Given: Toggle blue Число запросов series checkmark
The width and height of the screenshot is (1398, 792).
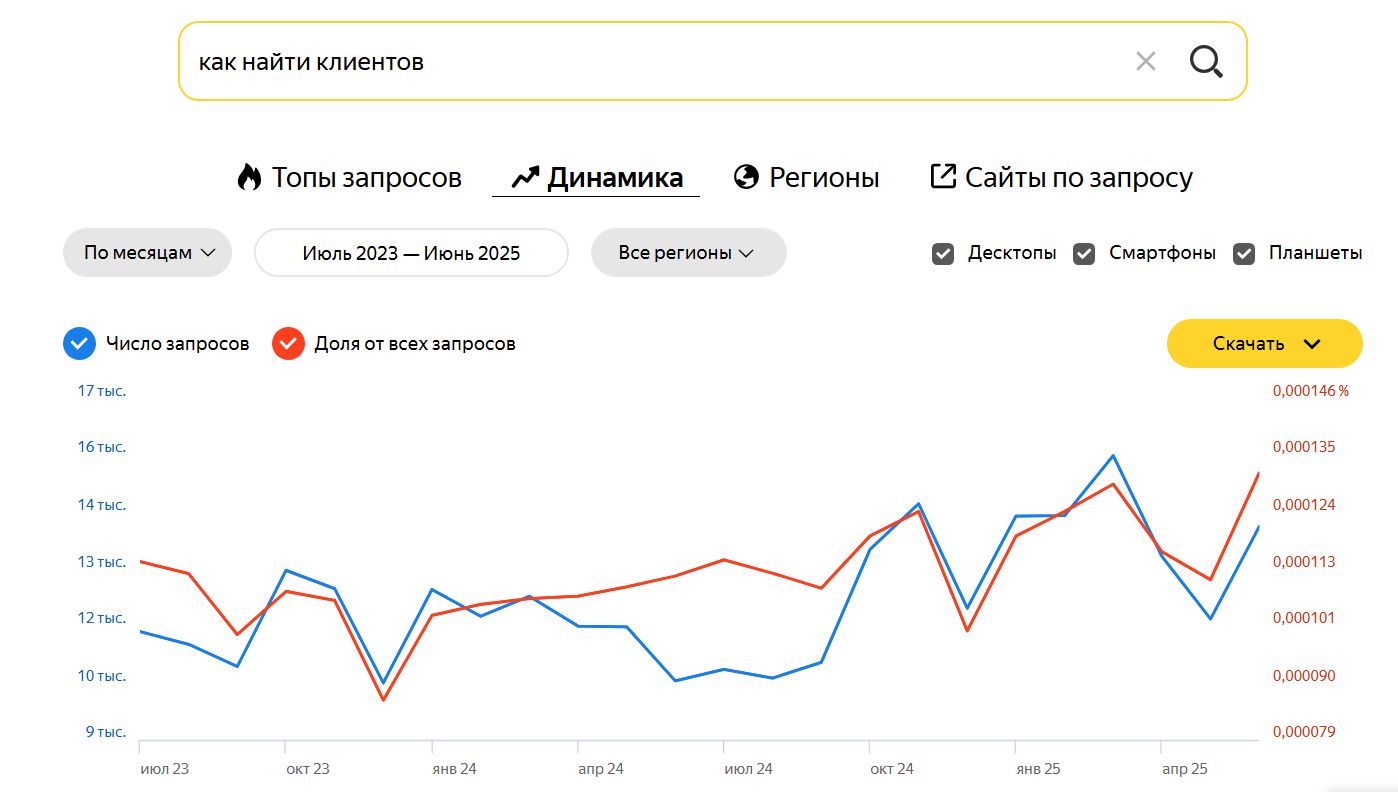Looking at the screenshot, I should tap(79, 344).
